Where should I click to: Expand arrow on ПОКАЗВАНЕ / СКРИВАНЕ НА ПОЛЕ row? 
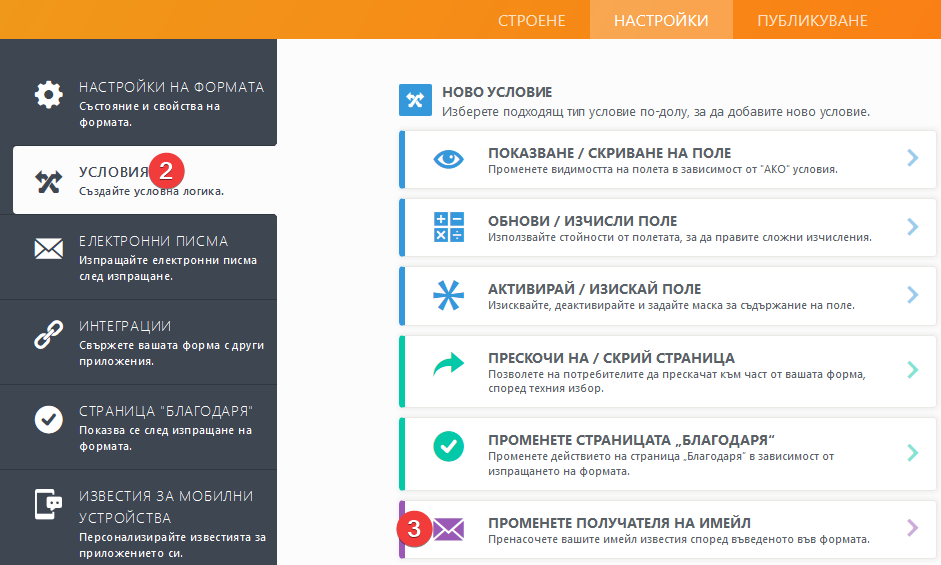pyautogui.click(x=913, y=158)
